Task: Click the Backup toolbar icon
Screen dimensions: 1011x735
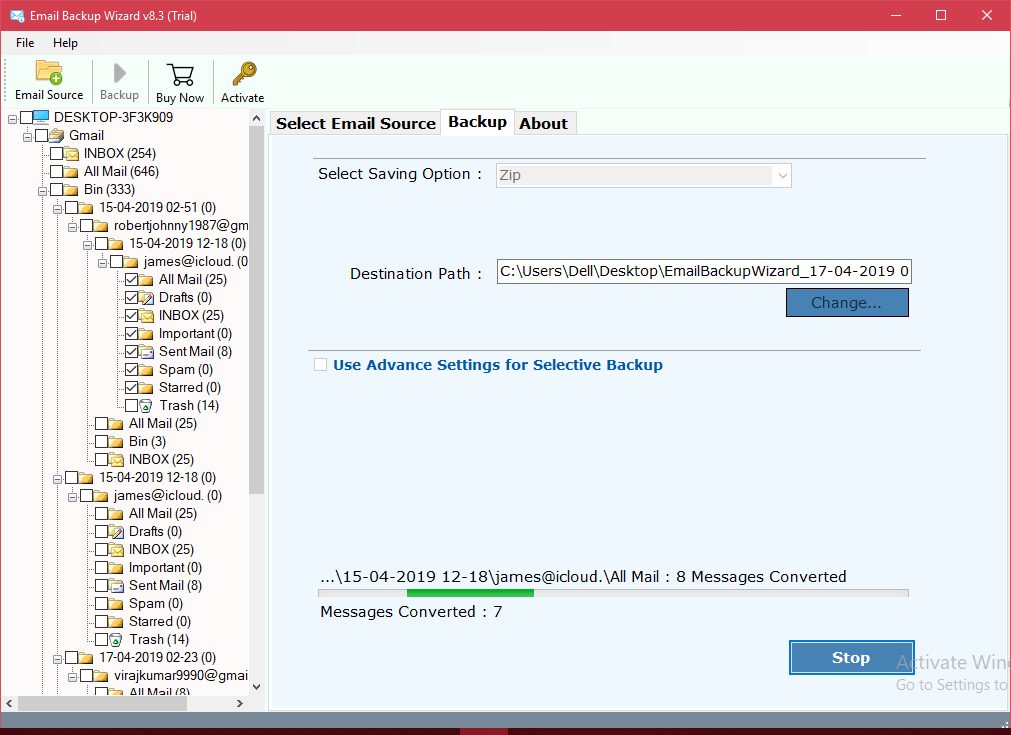Action: [x=119, y=74]
